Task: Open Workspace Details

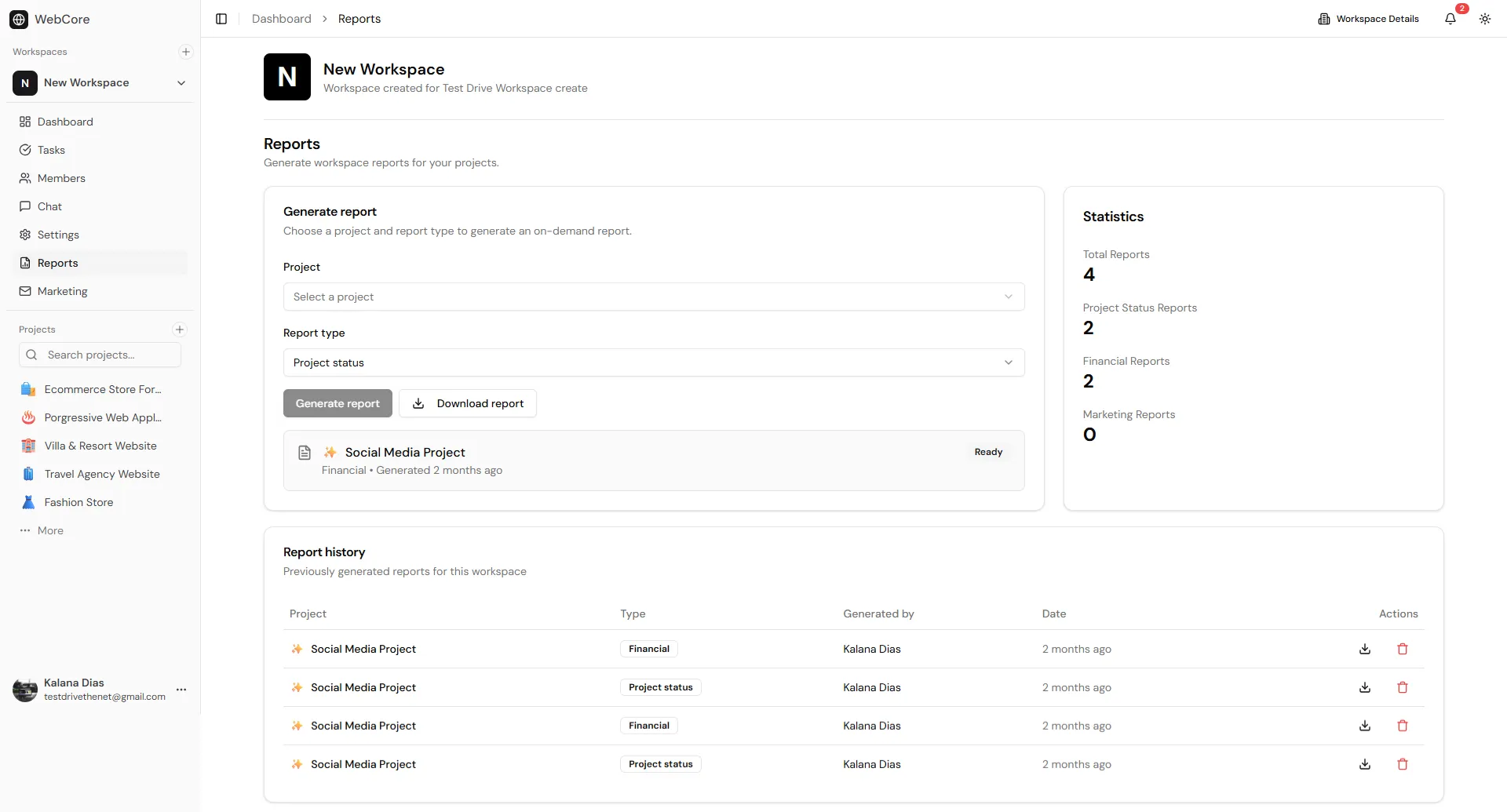Action: [x=1368, y=19]
